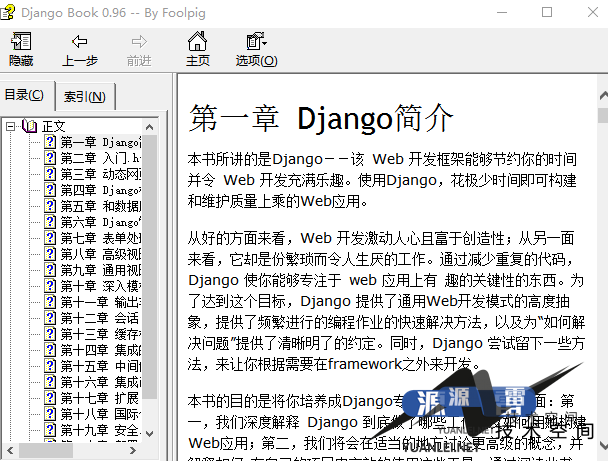The image size is (608, 461).
Task: Click the content pane scroll up arrow
Action: [x=603, y=95]
